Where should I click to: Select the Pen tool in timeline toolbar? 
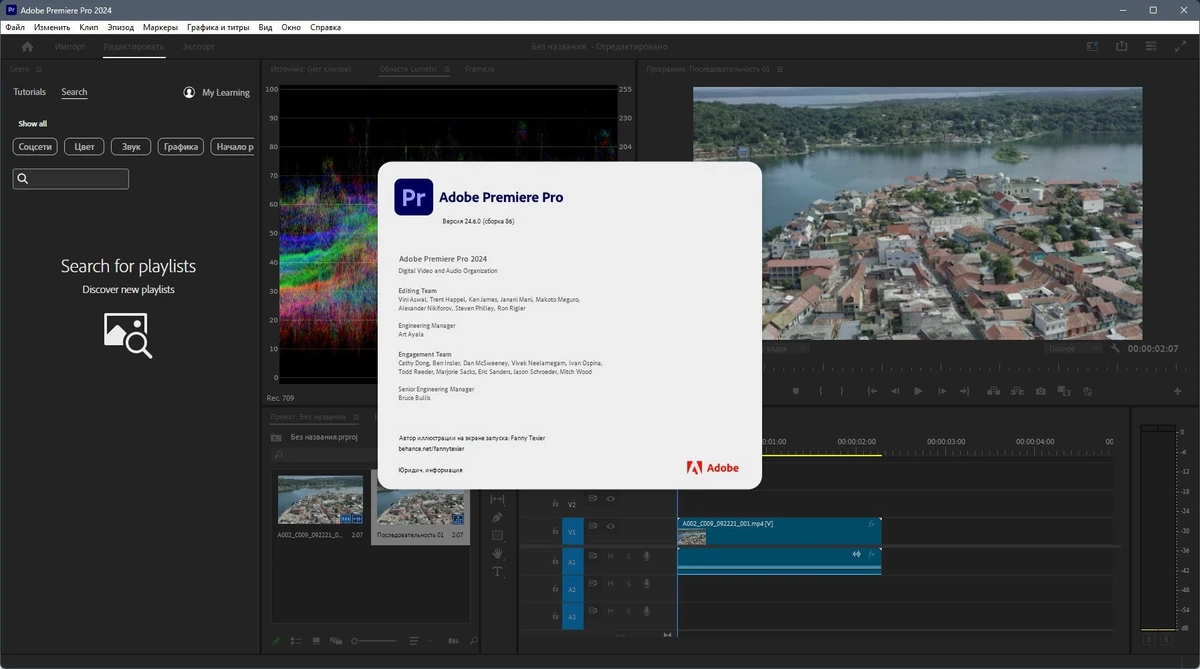[x=497, y=517]
